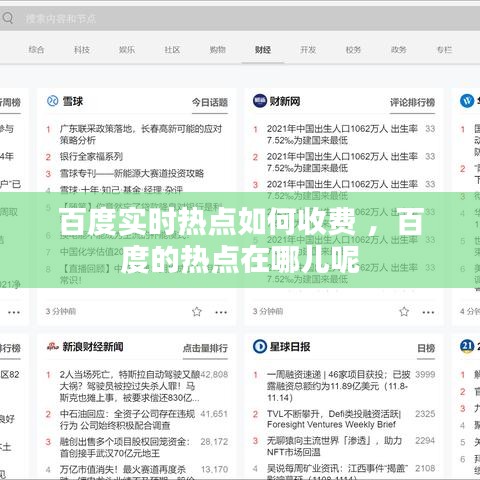Favorite the 财新网 card with star
480x480 pixels.
404,311
